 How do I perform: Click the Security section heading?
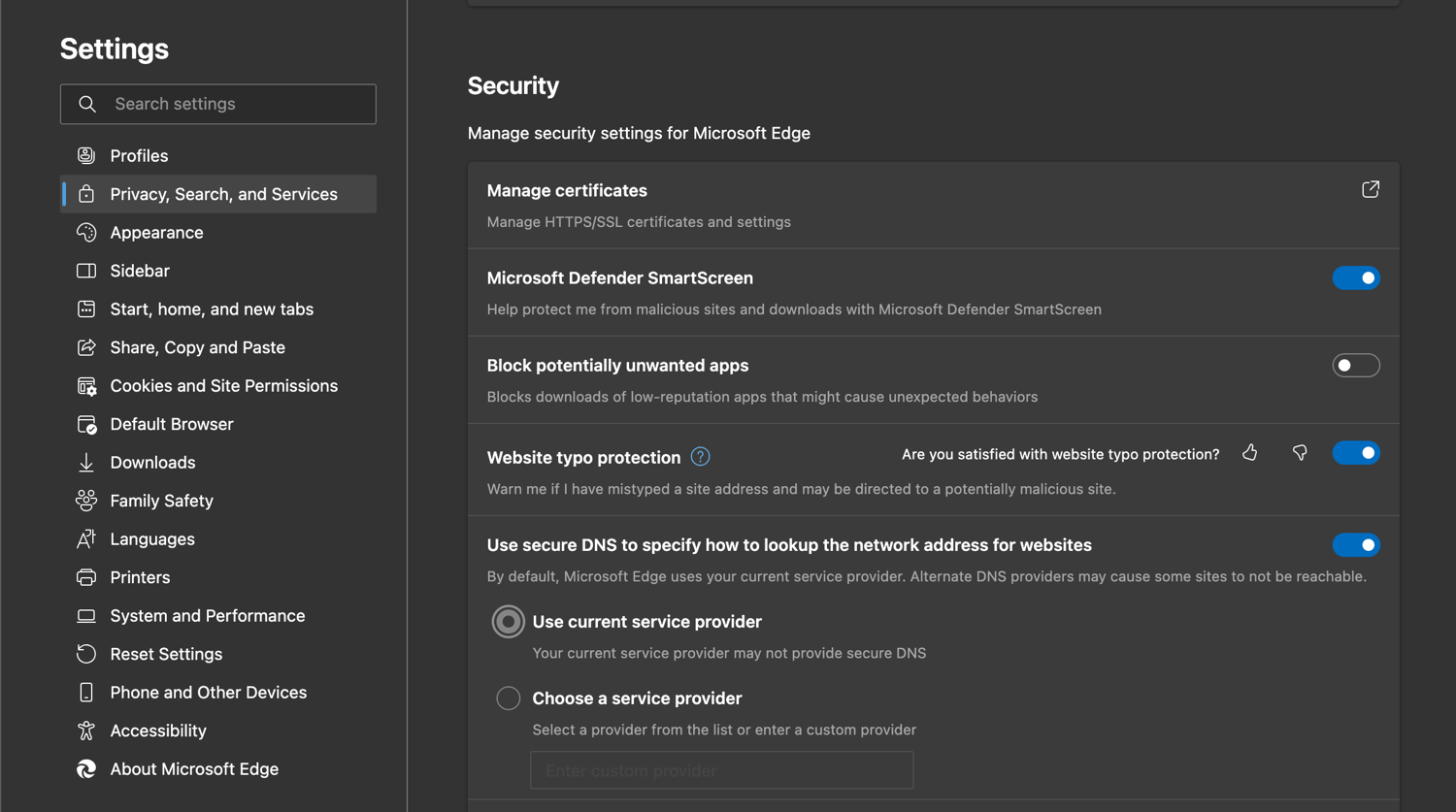pos(513,86)
